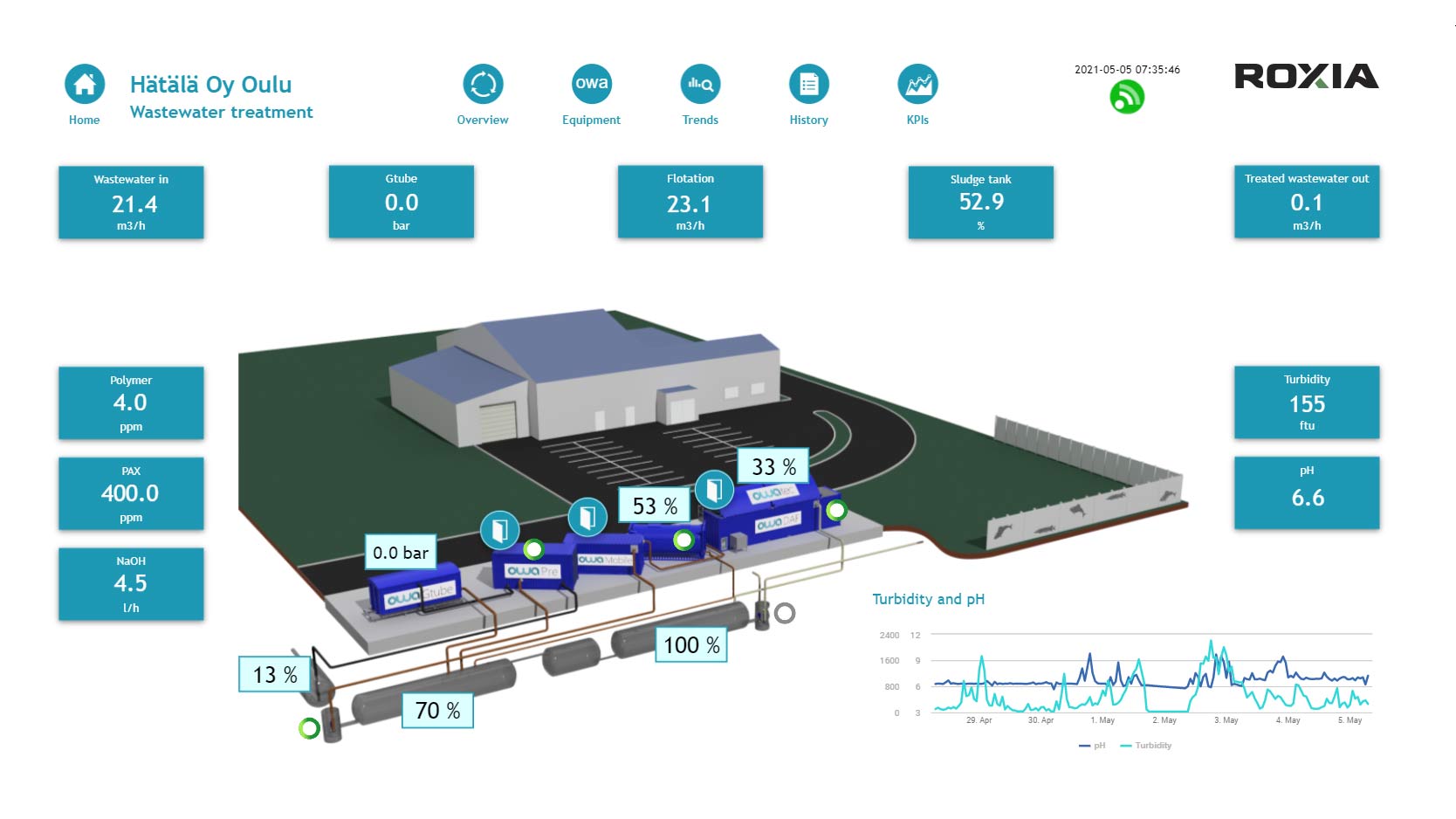Click grey status ring near 100 % tank
This screenshot has width=1456, height=819.
pyautogui.click(x=785, y=613)
